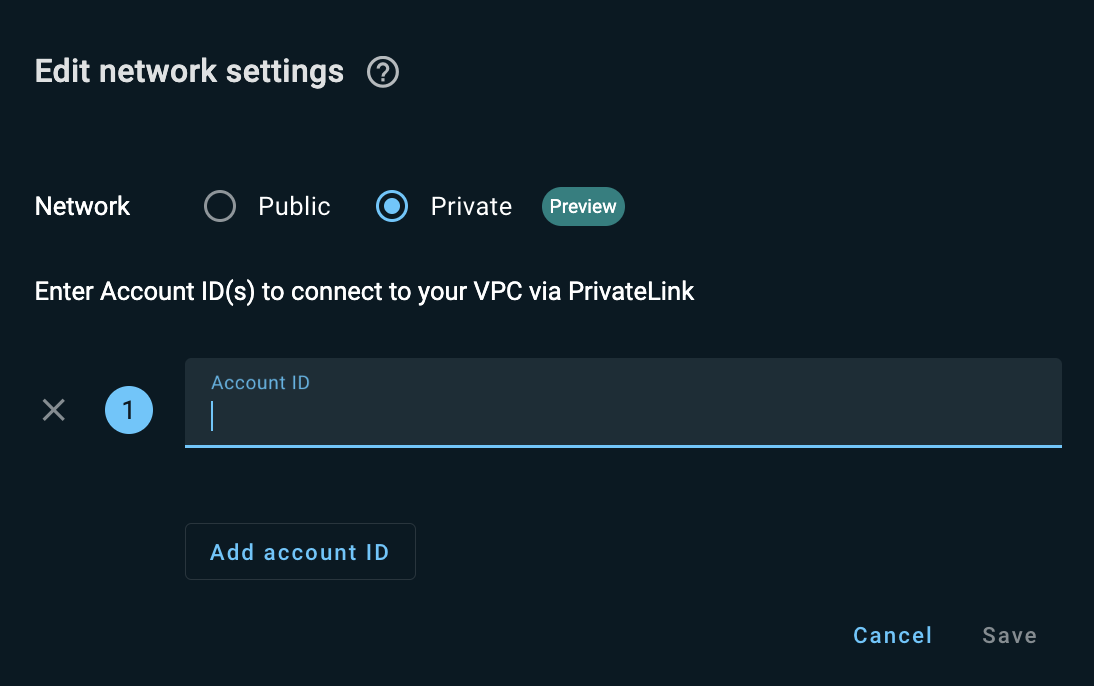The width and height of the screenshot is (1094, 686).
Task: Delete the first account ID entry
Action: pyautogui.click(x=54, y=410)
